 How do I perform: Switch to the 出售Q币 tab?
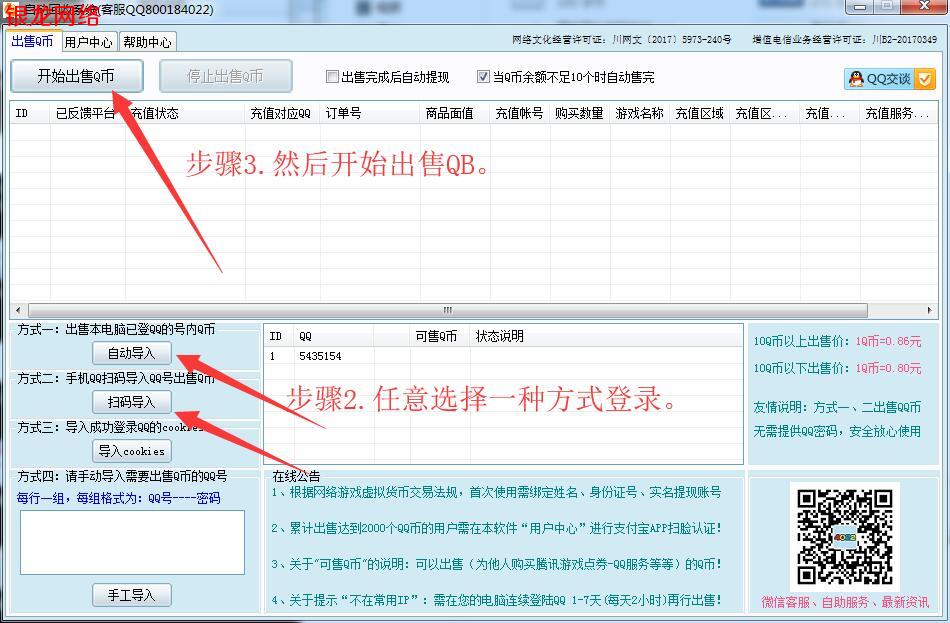[32, 41]
